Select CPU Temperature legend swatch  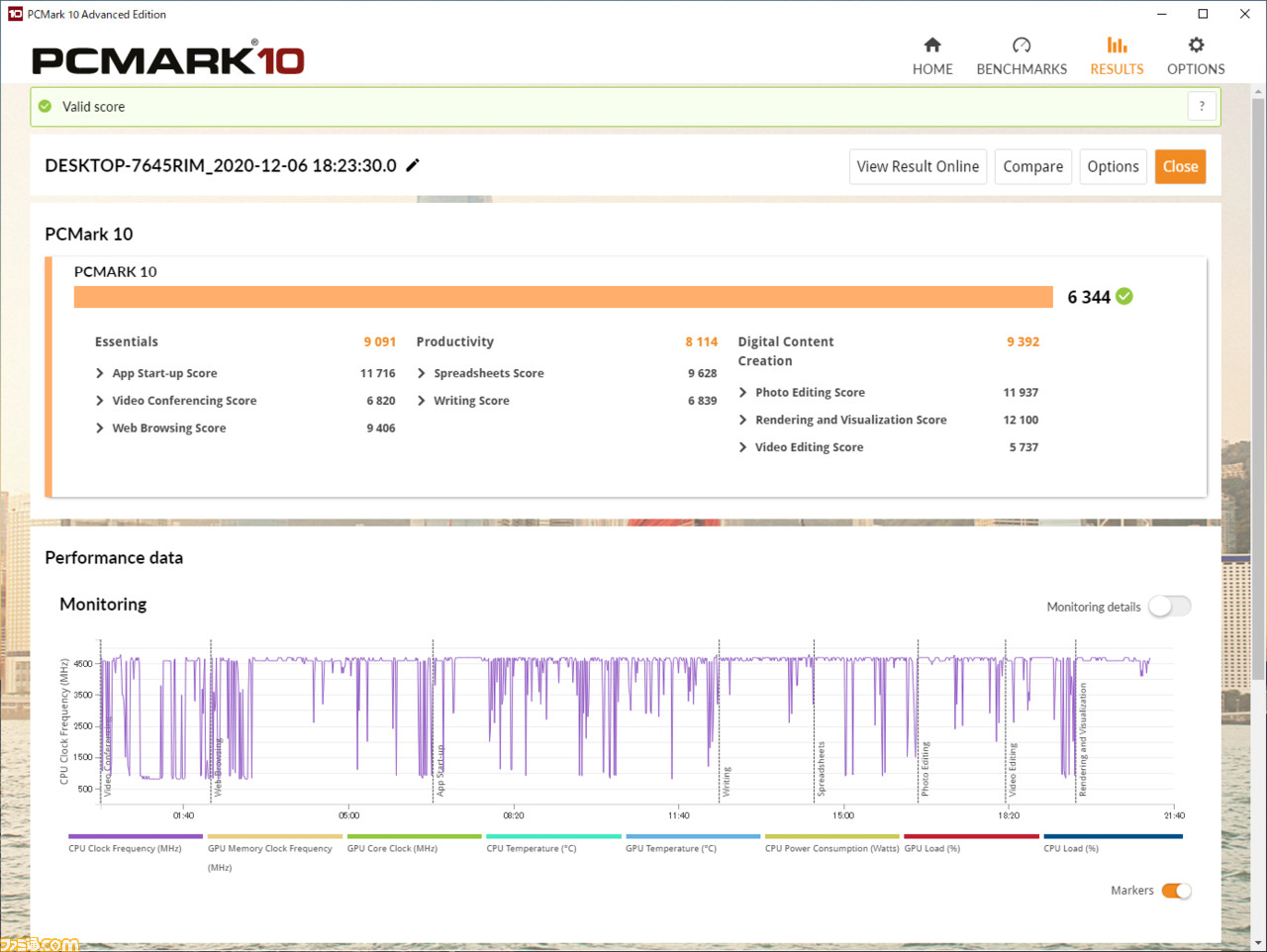pos(554,836)
